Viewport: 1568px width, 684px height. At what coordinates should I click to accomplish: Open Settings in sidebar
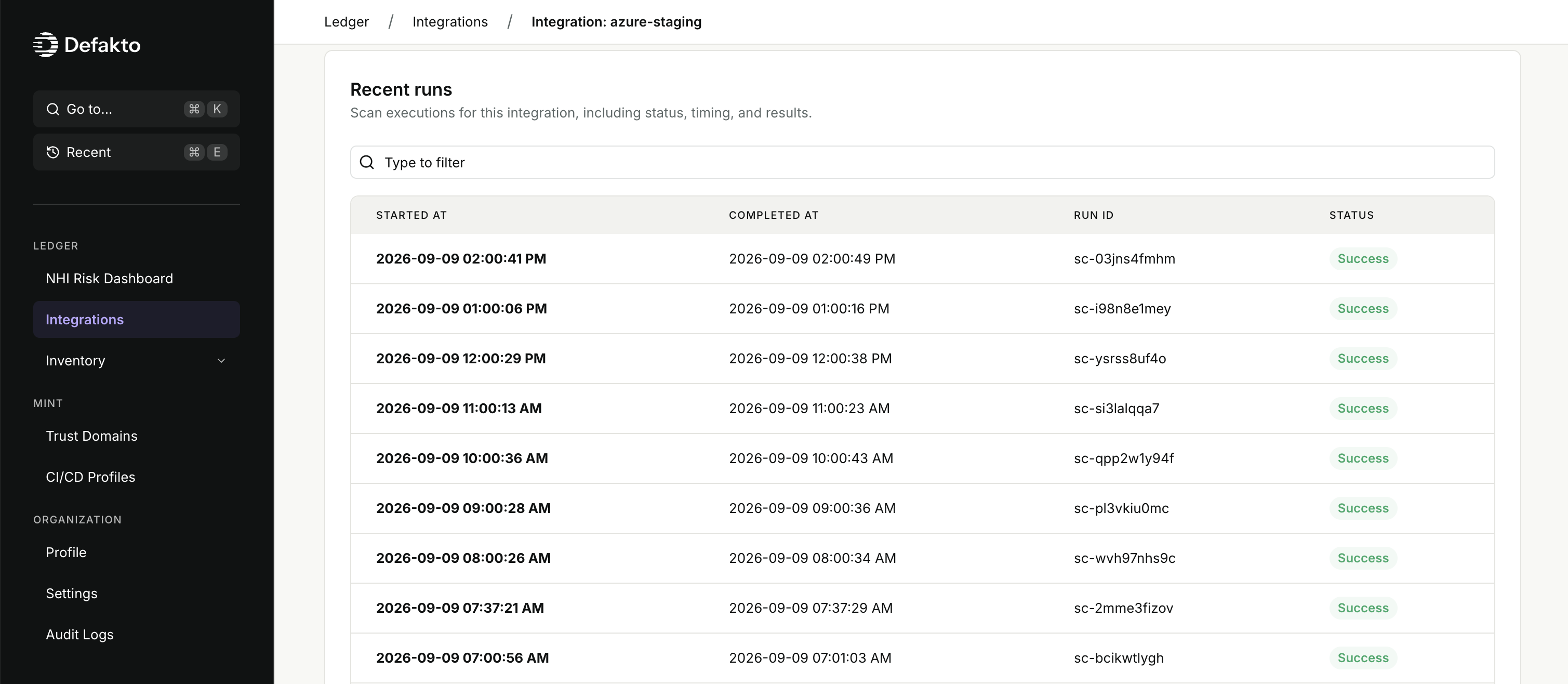click(72, 593)
